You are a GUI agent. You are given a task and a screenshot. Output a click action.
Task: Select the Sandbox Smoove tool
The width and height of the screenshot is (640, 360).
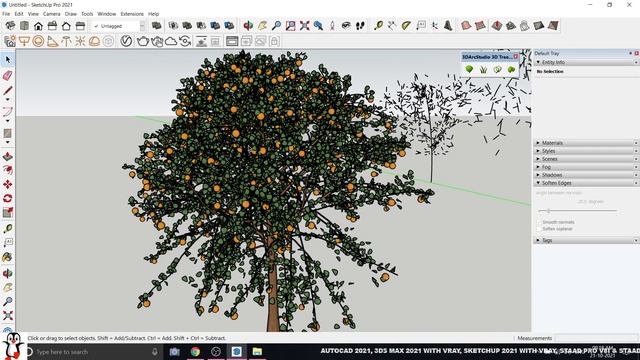pyautogui.click(x=497, y=26)
